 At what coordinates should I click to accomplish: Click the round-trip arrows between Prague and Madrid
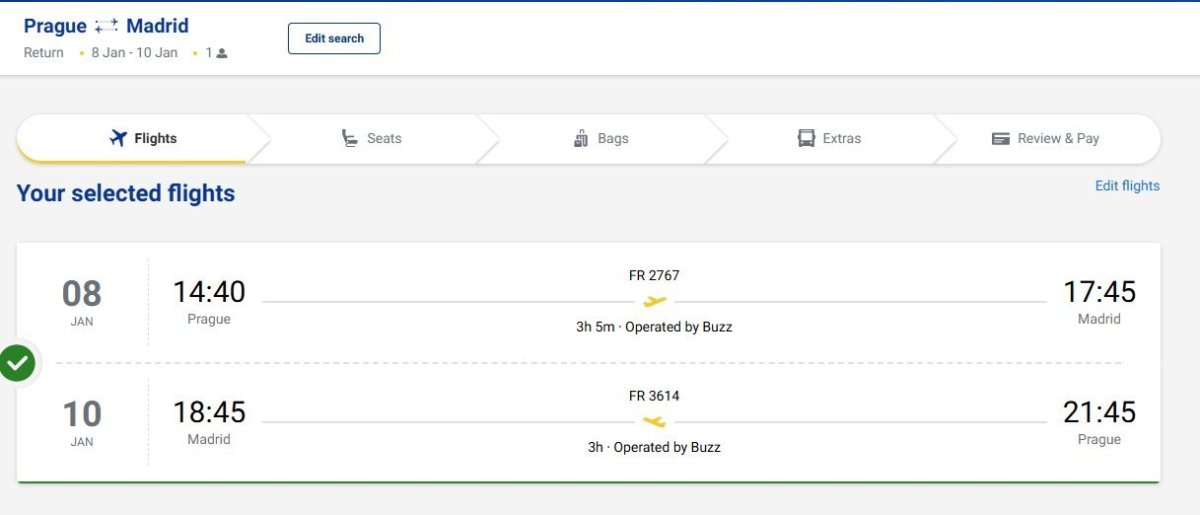click(x=107, y=27)
